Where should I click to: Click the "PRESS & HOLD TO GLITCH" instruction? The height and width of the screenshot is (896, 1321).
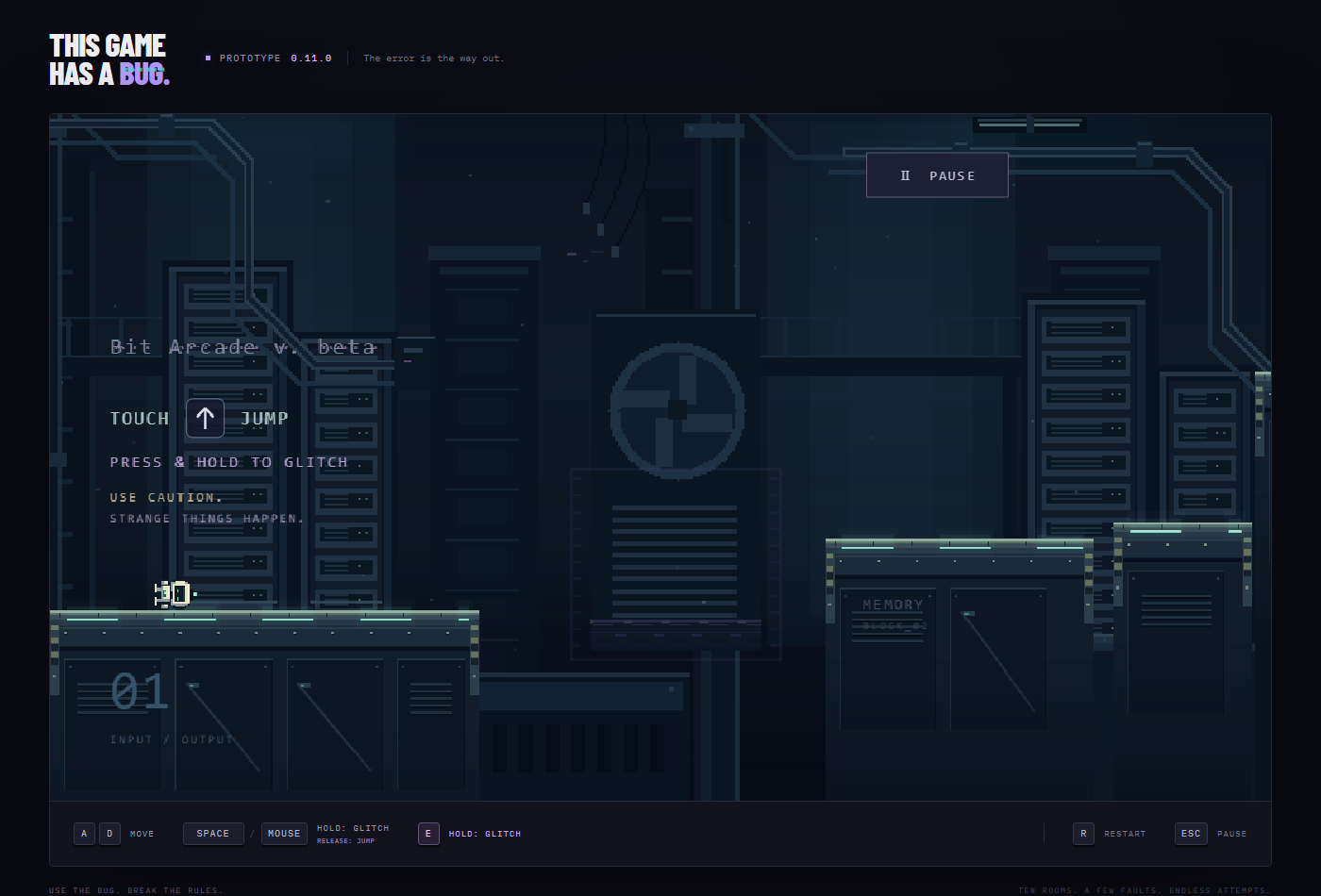click(229, 462)
